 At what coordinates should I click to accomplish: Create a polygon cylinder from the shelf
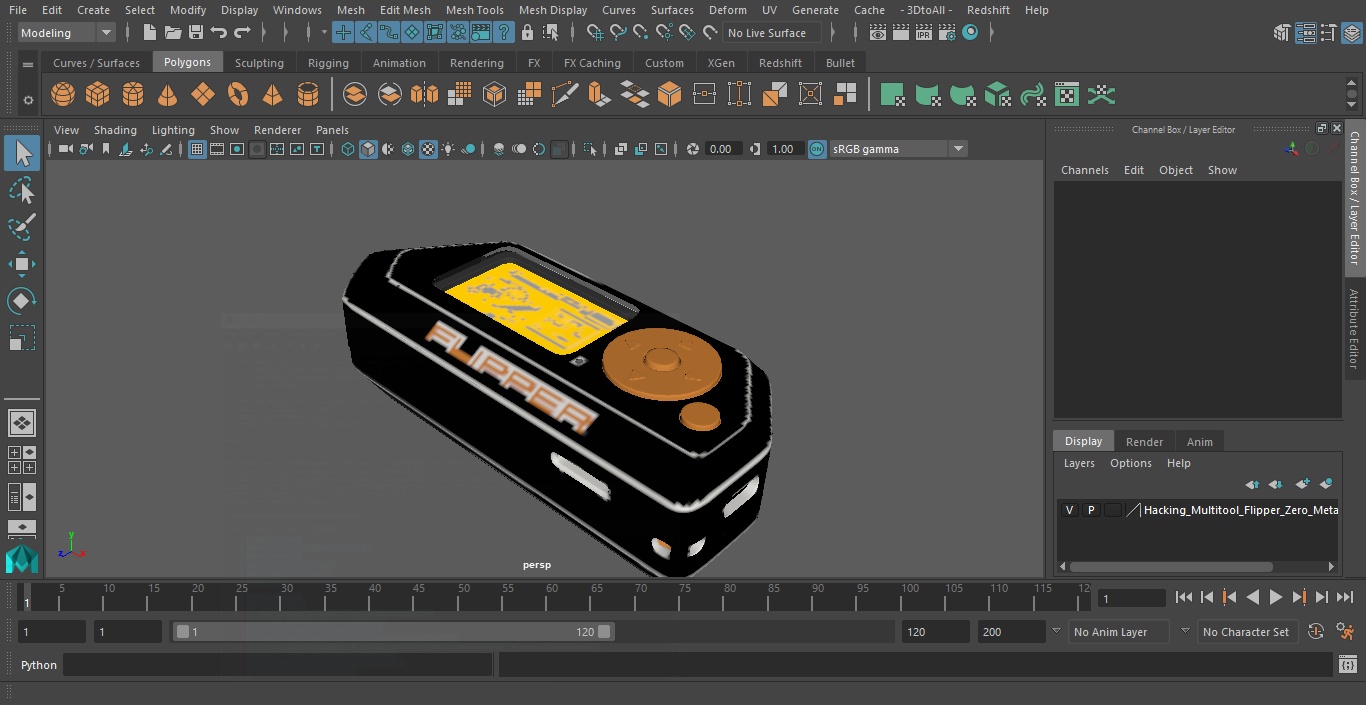click(x=133, y=95)
